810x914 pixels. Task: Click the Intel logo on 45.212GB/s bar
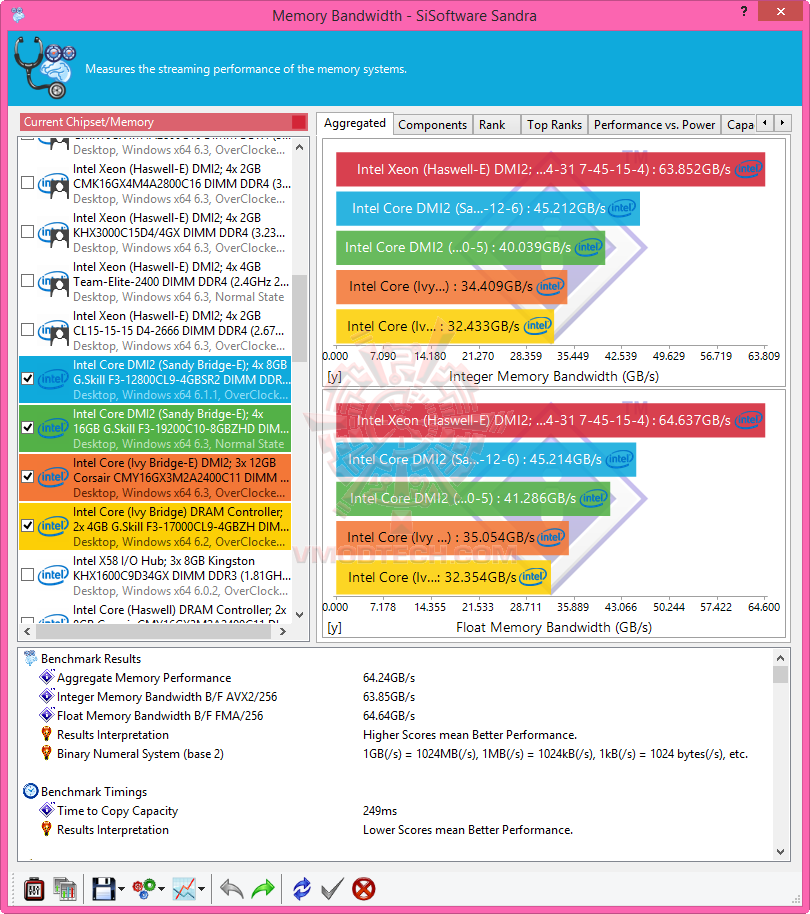622,208
